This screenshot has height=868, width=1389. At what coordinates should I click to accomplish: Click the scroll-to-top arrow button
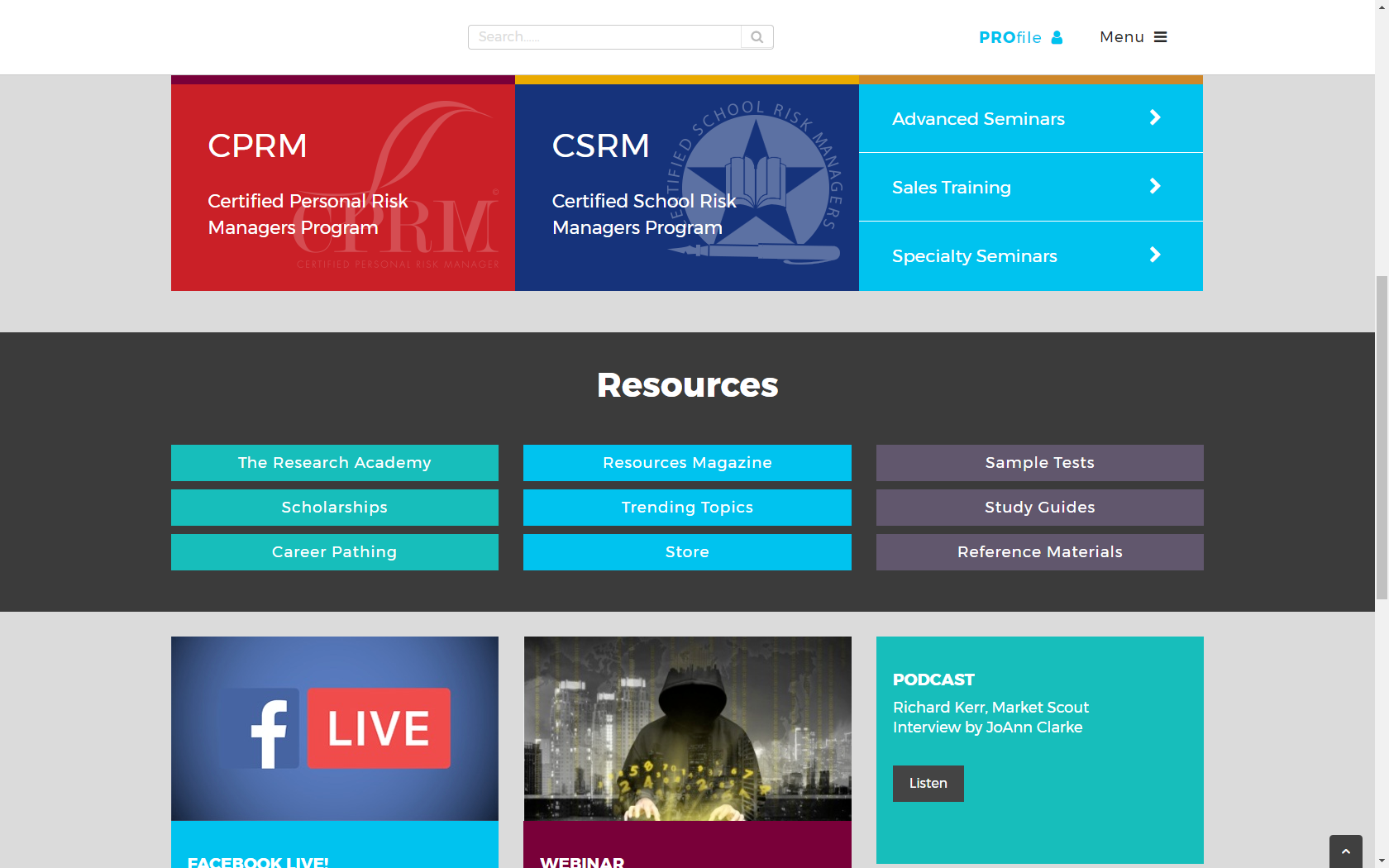point(1345,851)
